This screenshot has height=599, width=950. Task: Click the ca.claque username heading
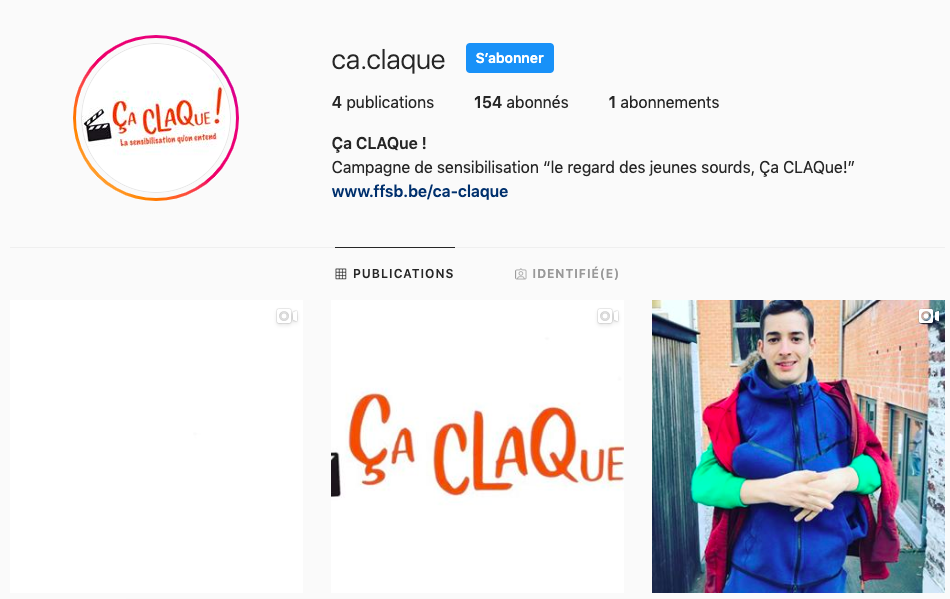[388, 60]
